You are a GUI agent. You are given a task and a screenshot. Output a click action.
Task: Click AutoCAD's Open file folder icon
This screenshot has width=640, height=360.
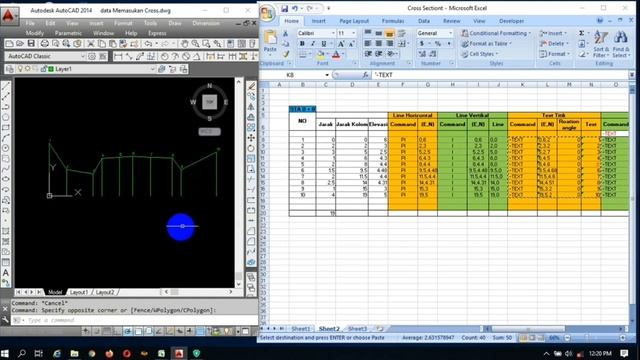coord(20,44)
